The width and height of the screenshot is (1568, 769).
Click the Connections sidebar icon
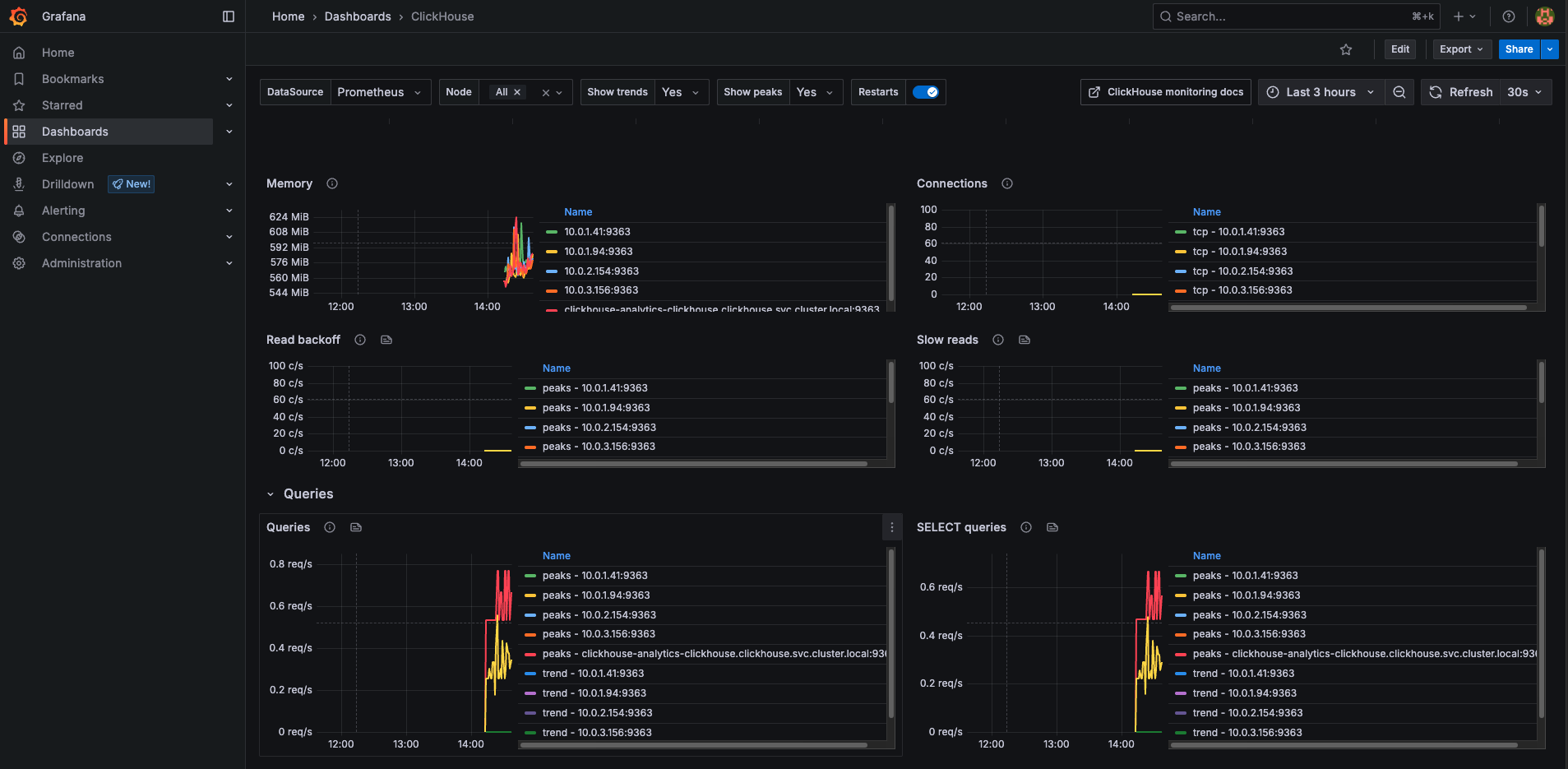[19, 237]
